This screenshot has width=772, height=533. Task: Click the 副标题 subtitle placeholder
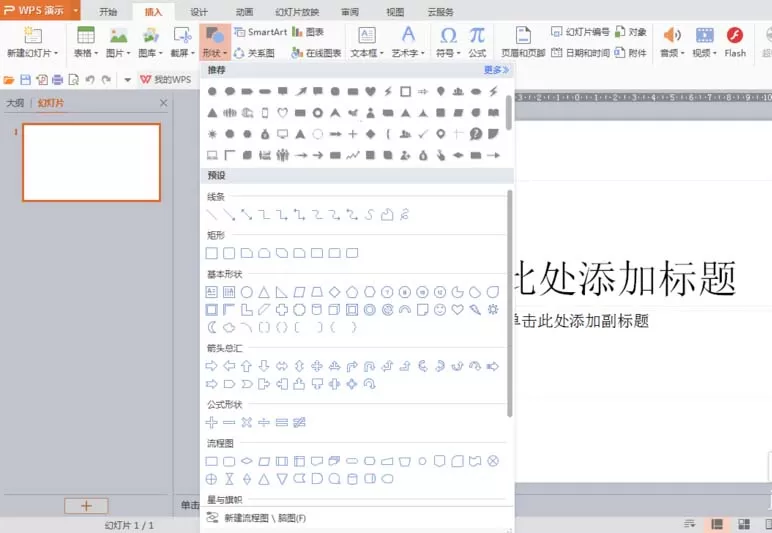pyautogui.click(x=581, y=321)
